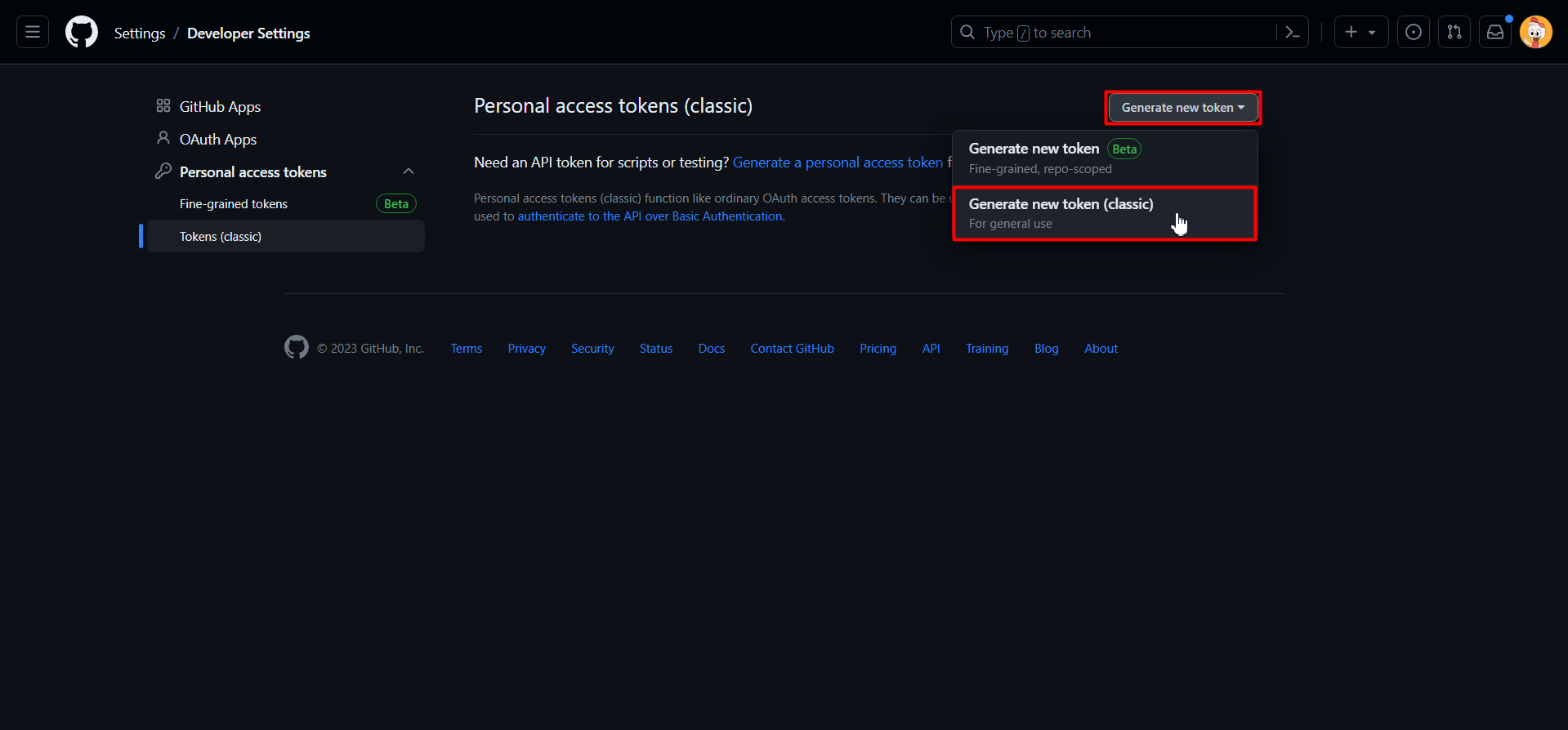Toggle the Generate new token dropdown
This screenshot has height=730, width=1568.
(1182, 108)
